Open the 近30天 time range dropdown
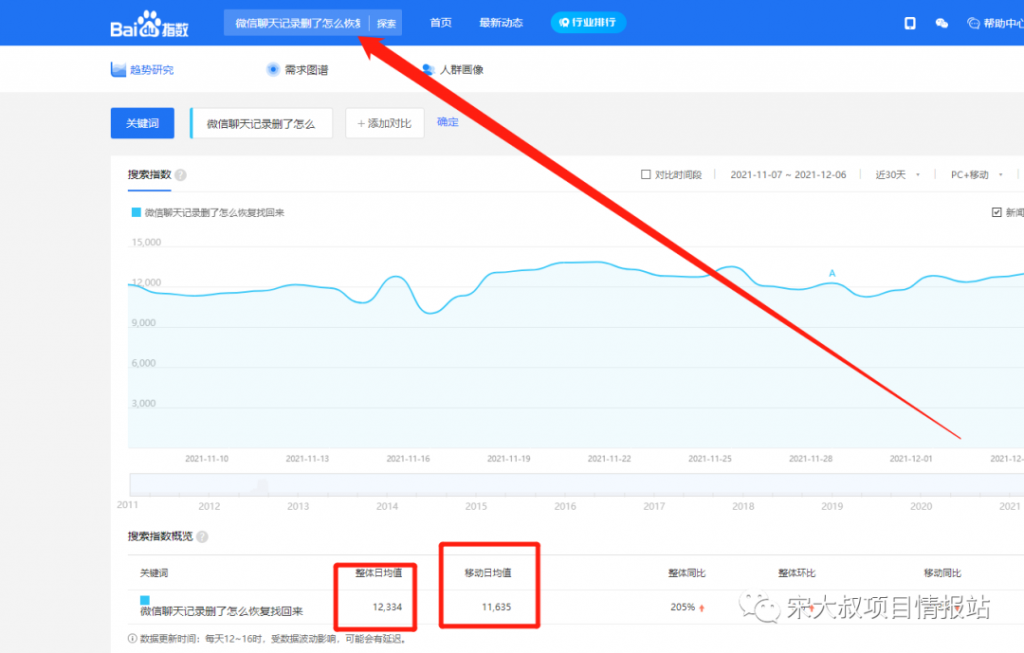Screen dimensions: 1024x653 point(898,174)
